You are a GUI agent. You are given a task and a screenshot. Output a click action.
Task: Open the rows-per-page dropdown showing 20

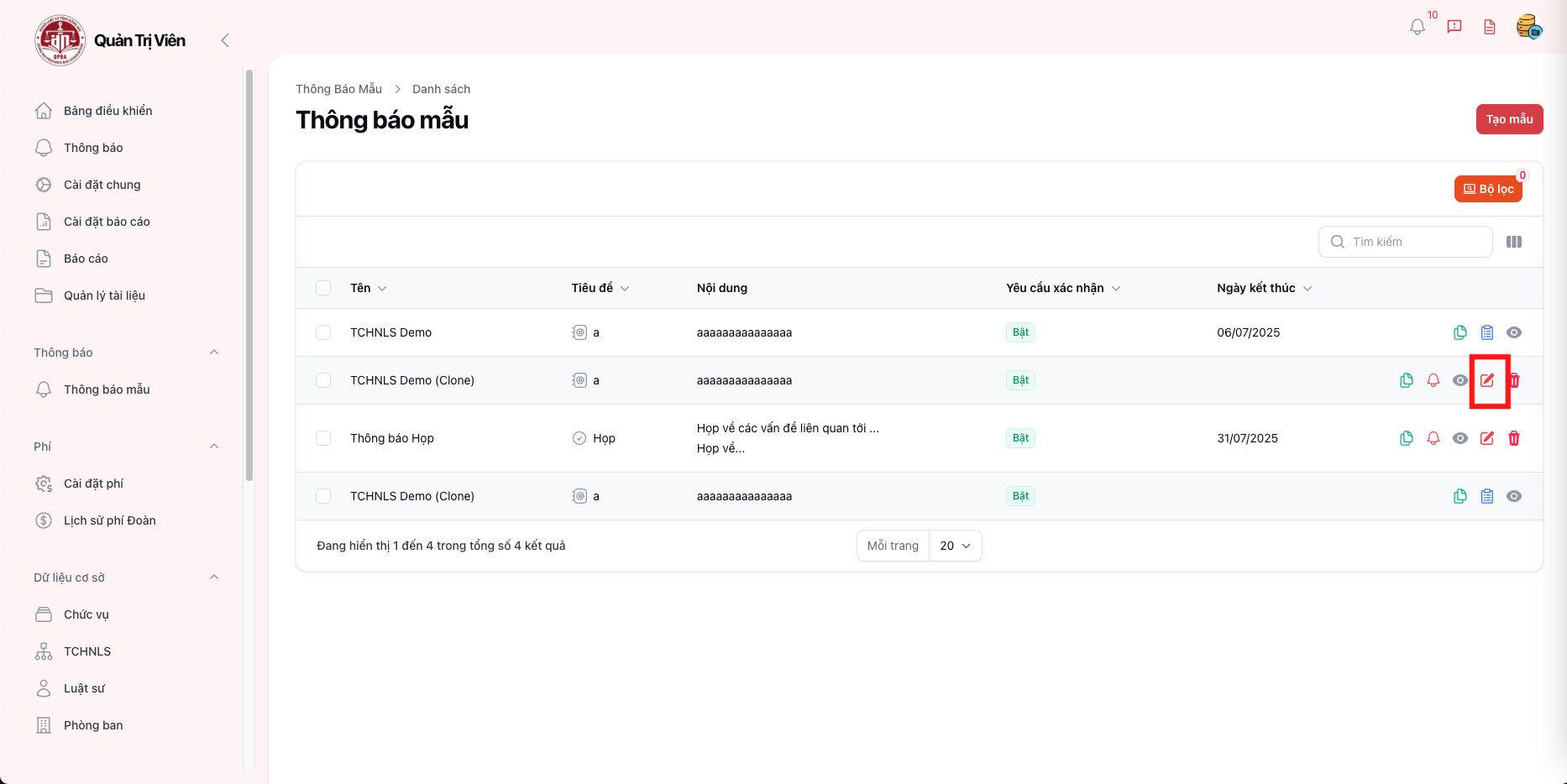click(955, 546)
